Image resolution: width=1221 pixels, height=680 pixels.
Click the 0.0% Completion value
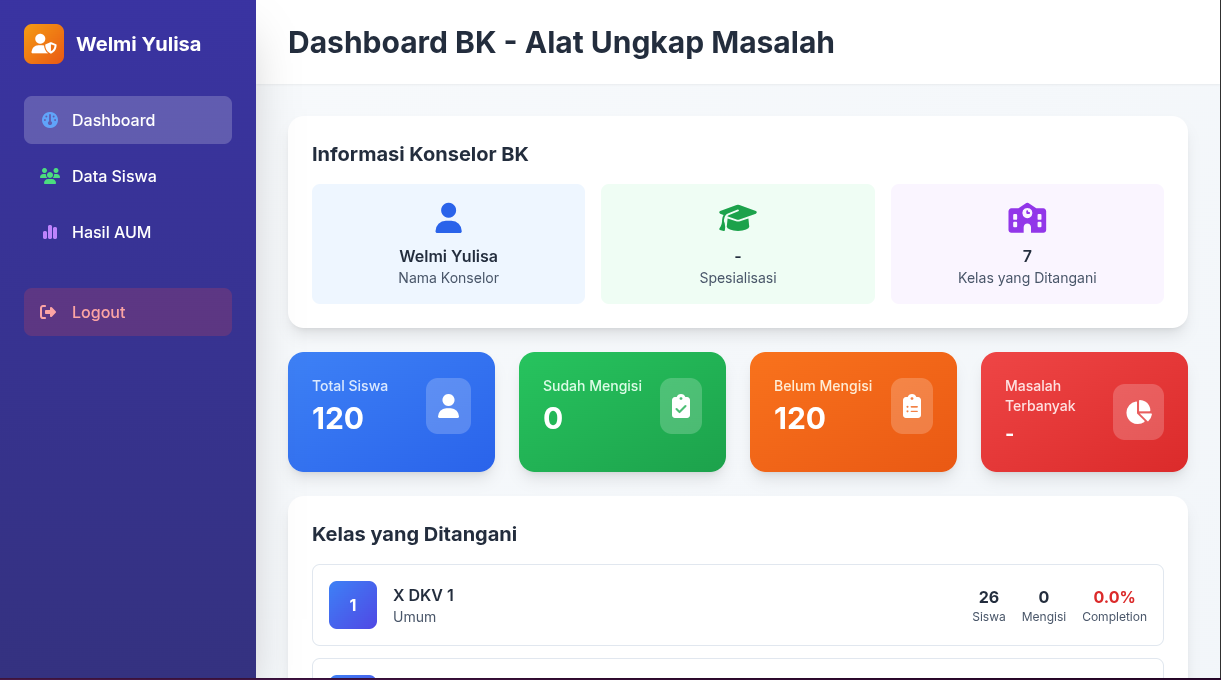coord(1113,598)
